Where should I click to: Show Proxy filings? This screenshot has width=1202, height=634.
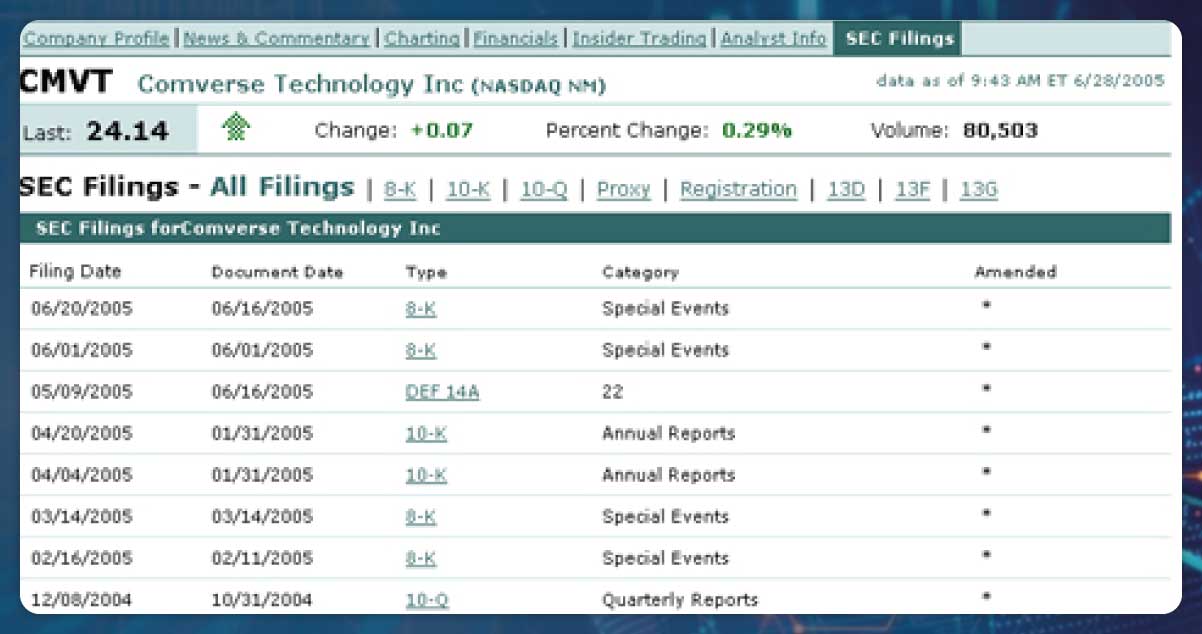click(x=624, y=189)
